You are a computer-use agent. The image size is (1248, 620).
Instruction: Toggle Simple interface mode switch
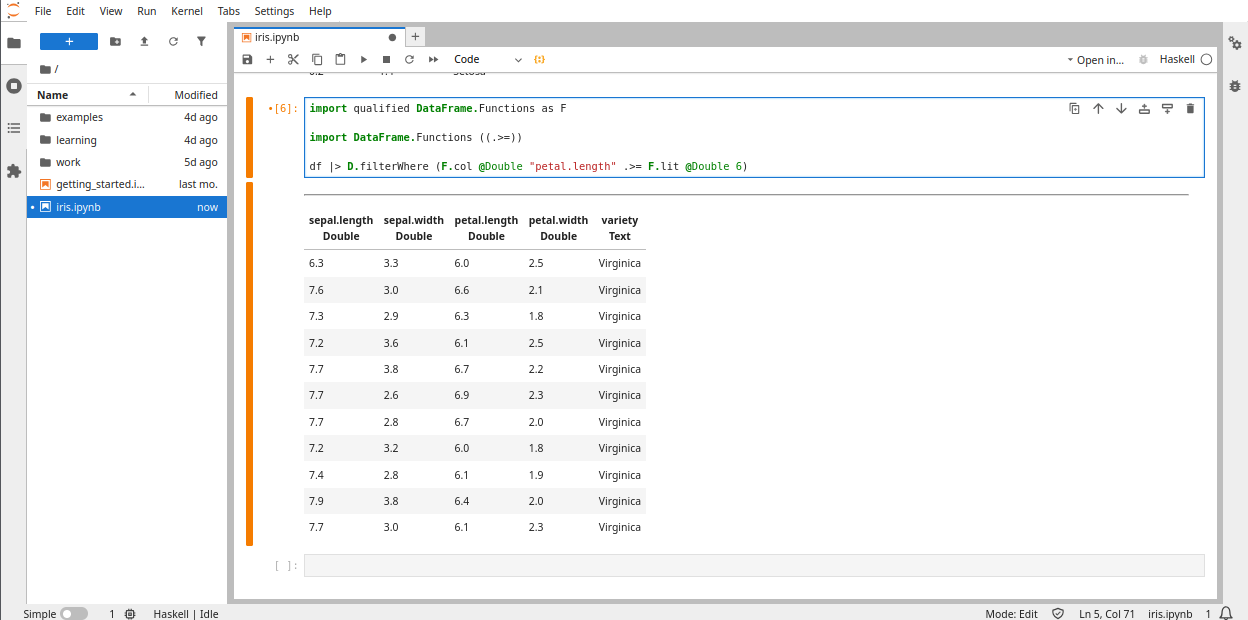74,613
